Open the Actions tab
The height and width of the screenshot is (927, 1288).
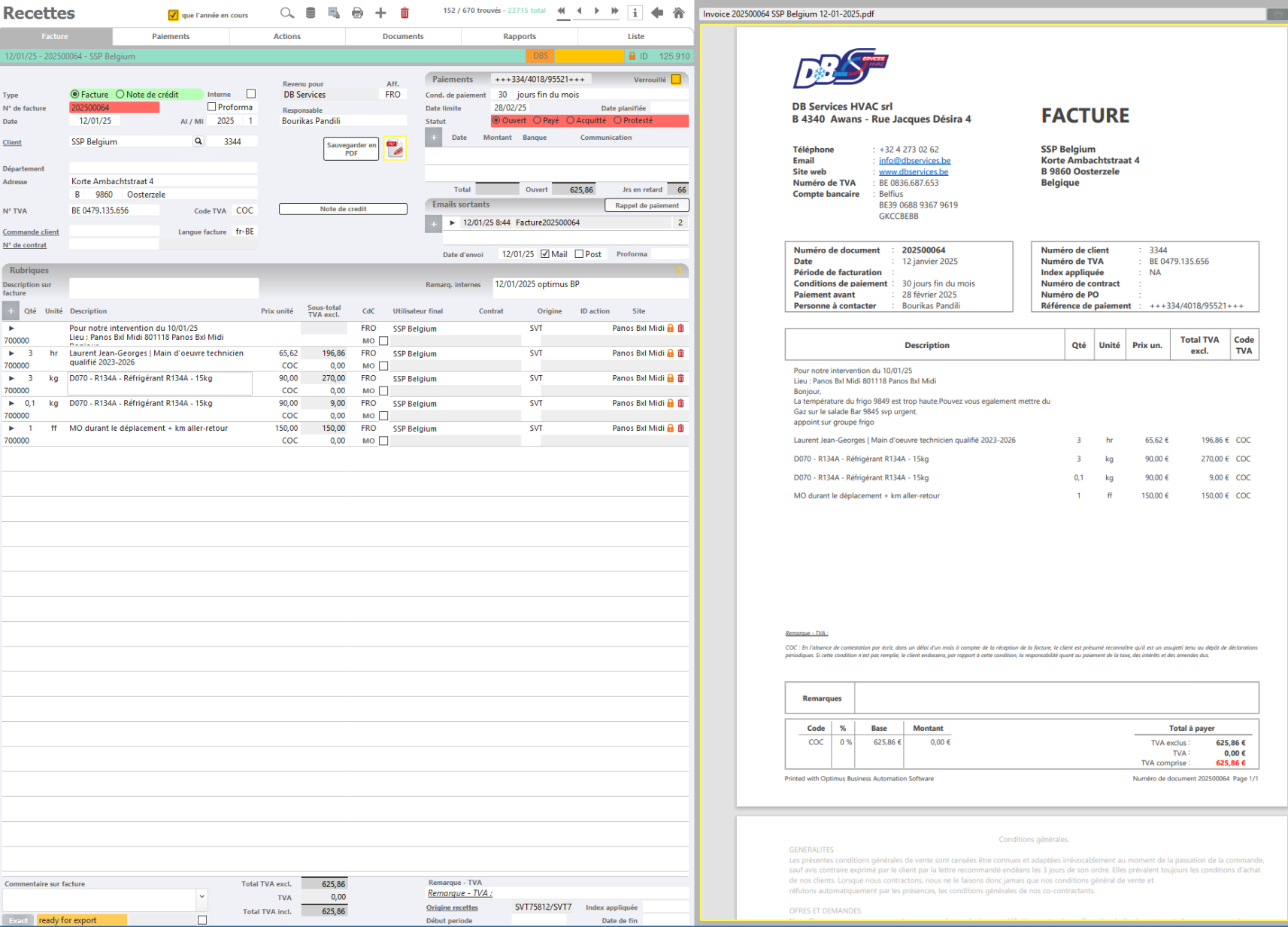point(287,36)
